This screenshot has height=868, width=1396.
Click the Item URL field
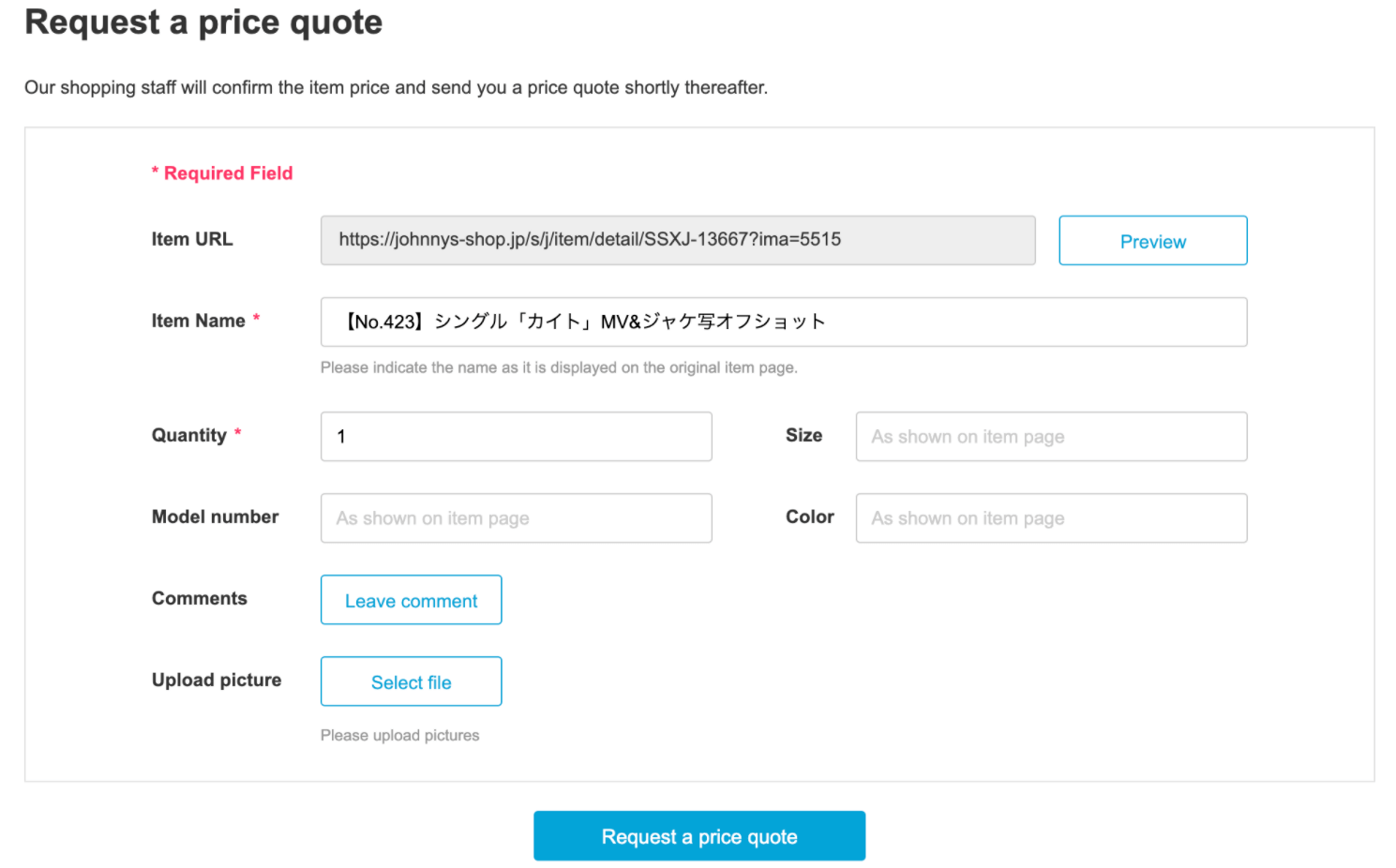678,240
